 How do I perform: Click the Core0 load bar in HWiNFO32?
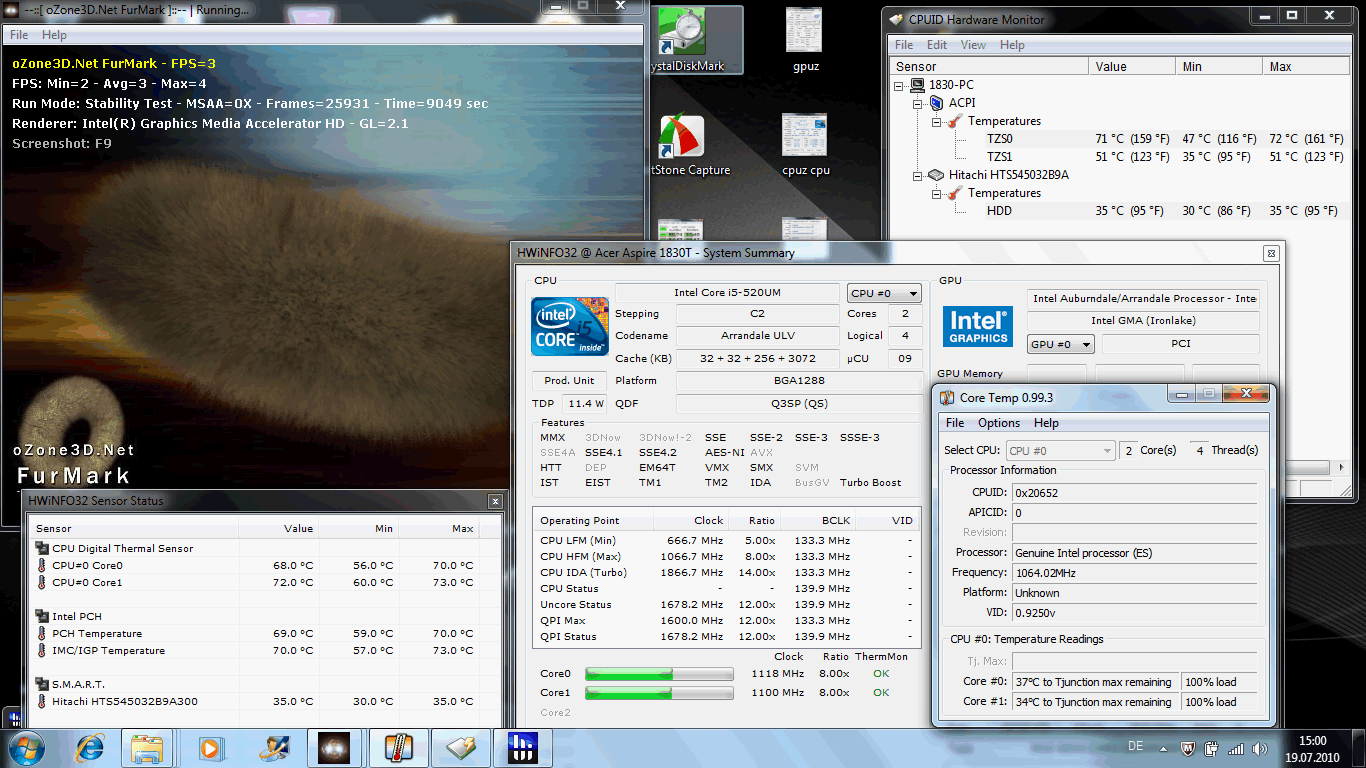(x=659, y=674)
